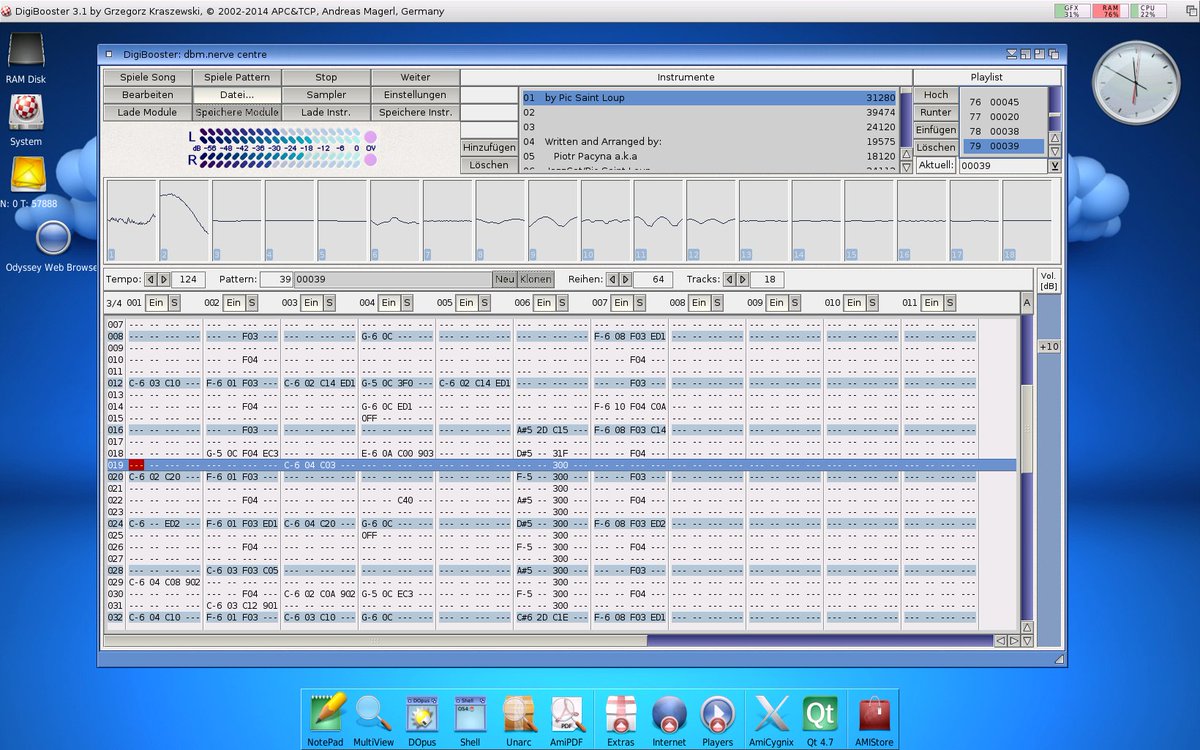The width and height of the screenshot is (1200, 750).
Task: Solo track 005 with S button
Action: coord(484,303)
